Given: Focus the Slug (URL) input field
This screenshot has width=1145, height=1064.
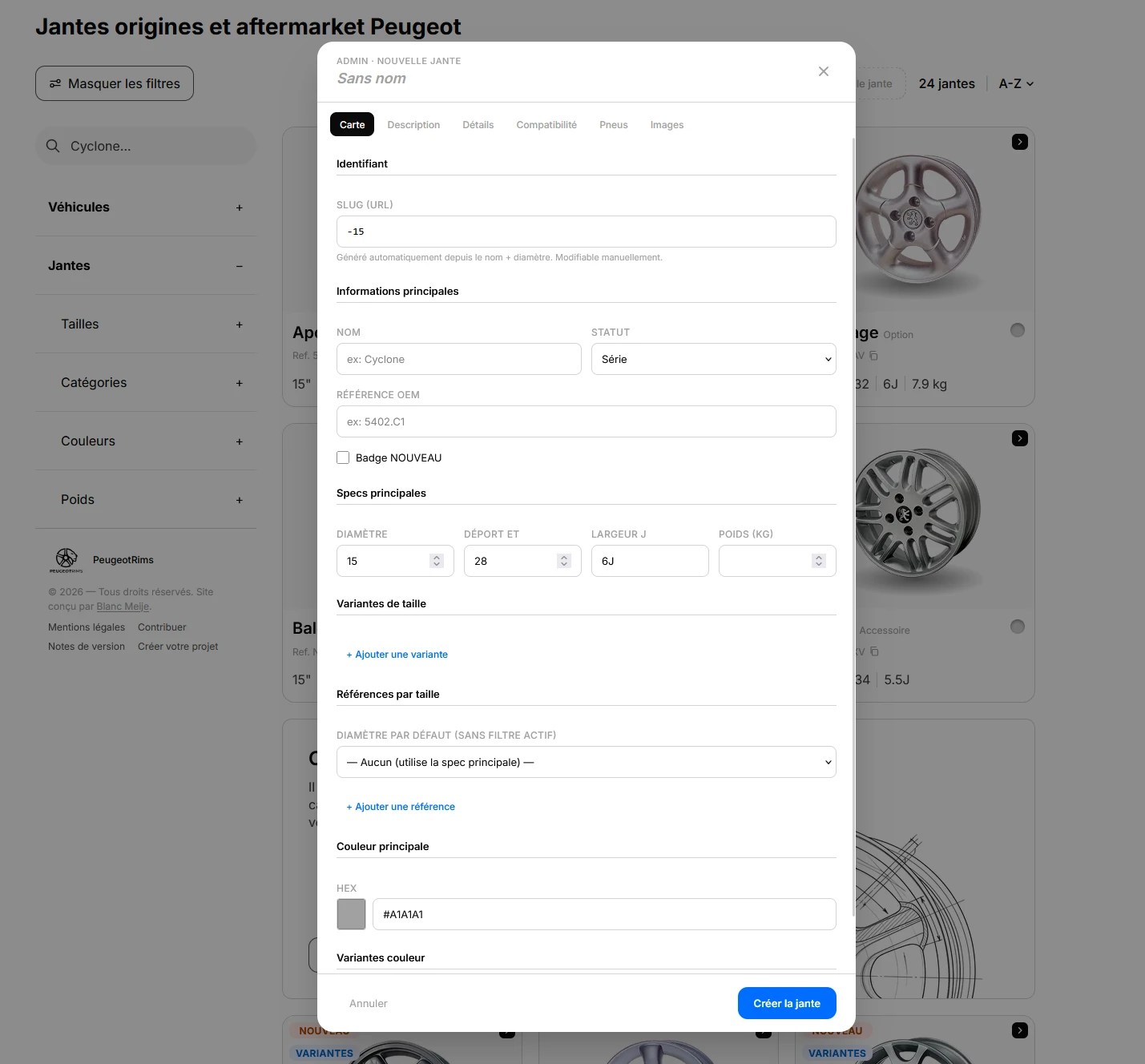Looking at the screenshot, I should click(x=587, y=232).
